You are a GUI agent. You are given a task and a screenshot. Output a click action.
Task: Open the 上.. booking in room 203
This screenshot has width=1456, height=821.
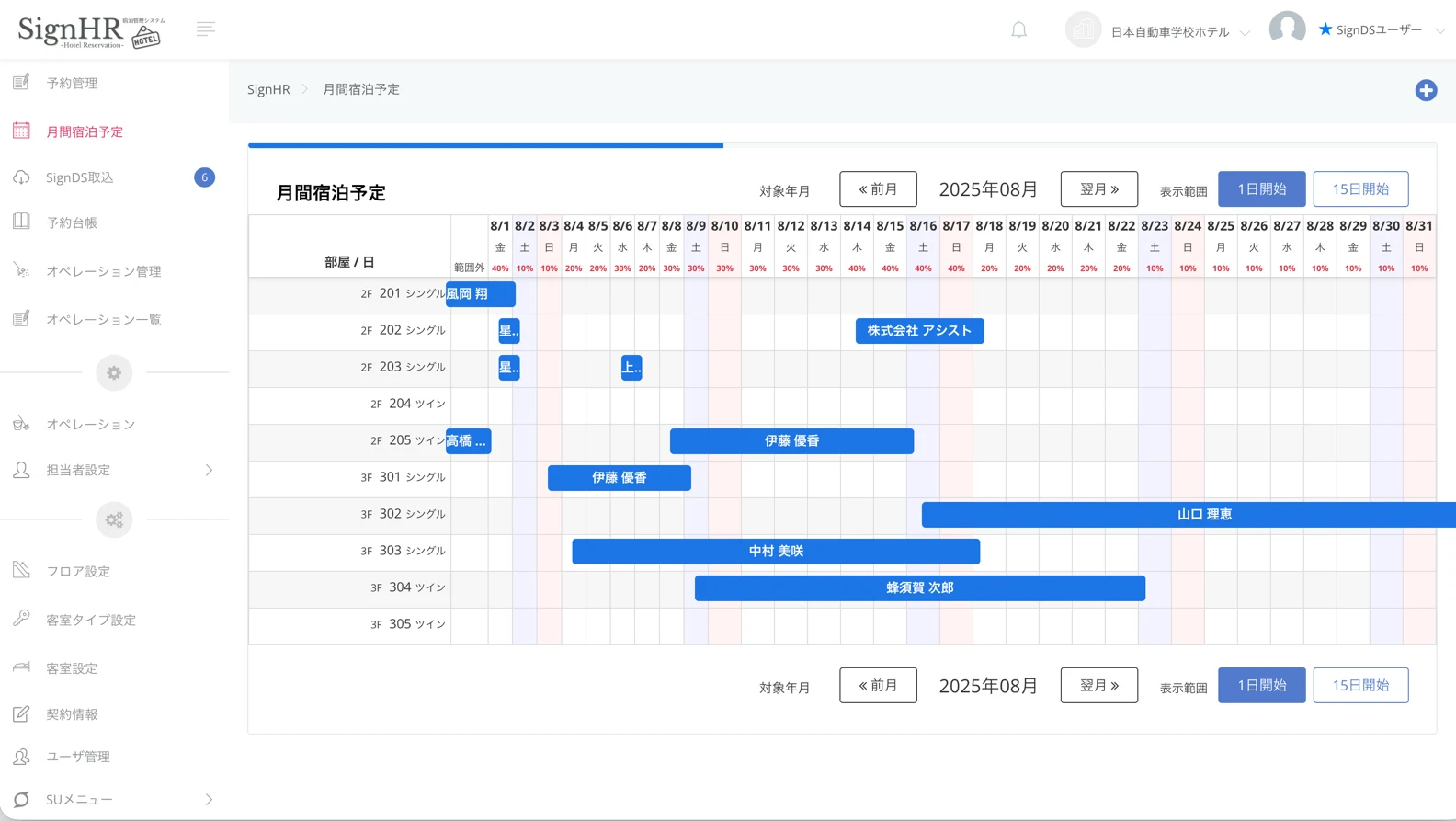(x=631, y=368)
